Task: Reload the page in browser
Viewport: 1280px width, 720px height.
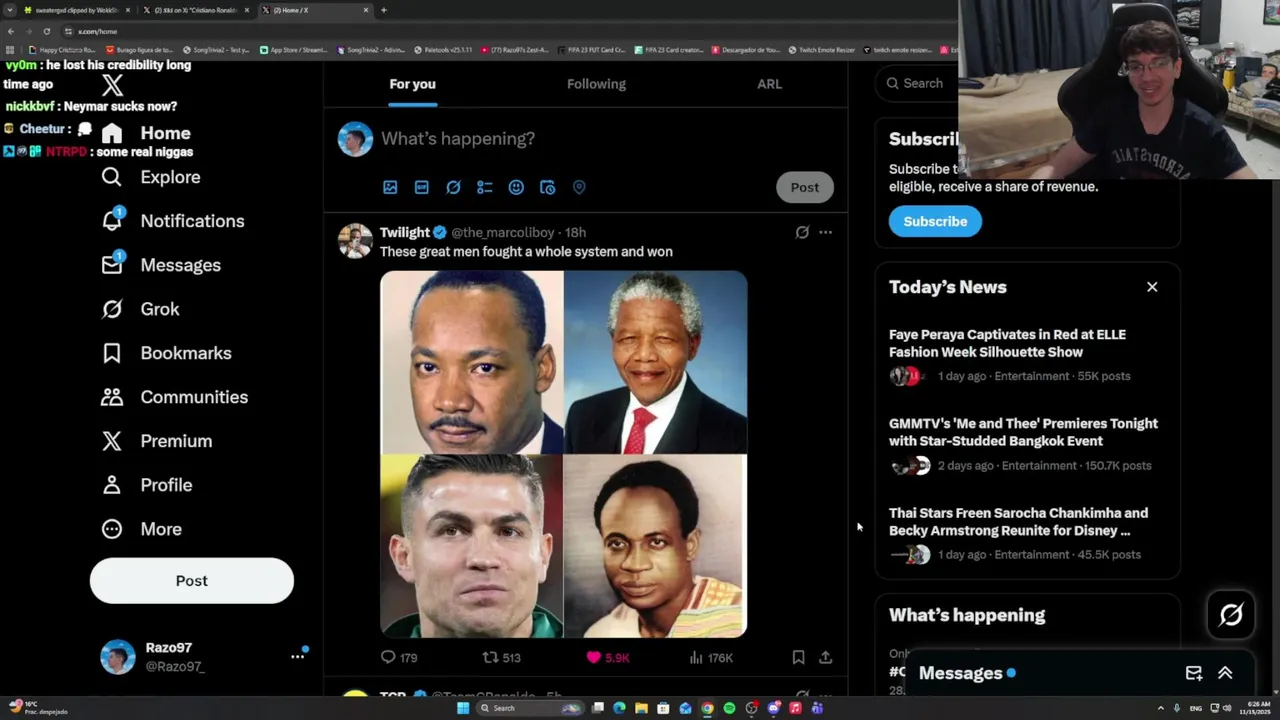Action: coord(46,31)
